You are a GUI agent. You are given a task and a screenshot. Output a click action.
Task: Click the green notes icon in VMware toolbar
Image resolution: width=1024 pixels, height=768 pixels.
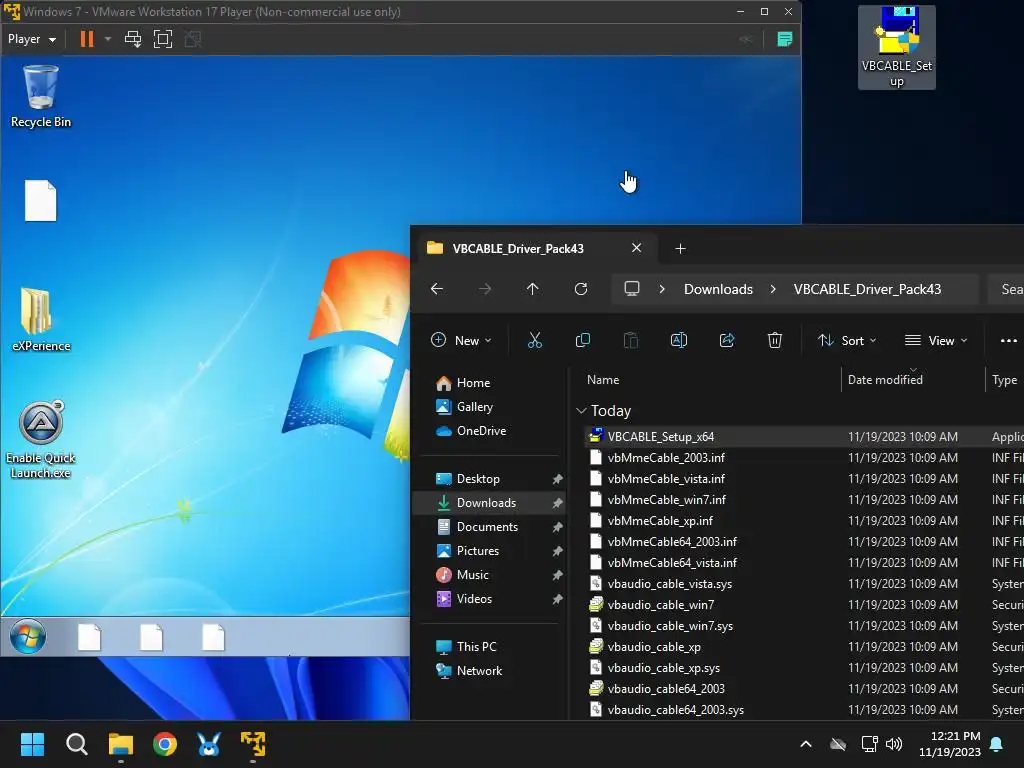click(x=784, y=39)
